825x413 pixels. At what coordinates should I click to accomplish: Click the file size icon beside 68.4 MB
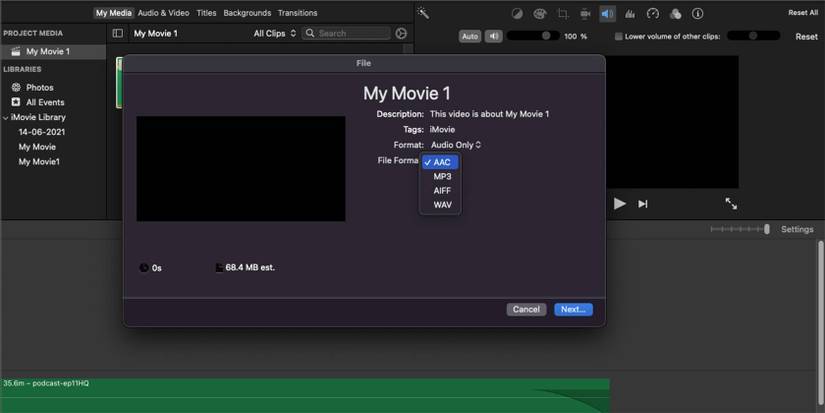pyautogui.click(x=219, y=268)
